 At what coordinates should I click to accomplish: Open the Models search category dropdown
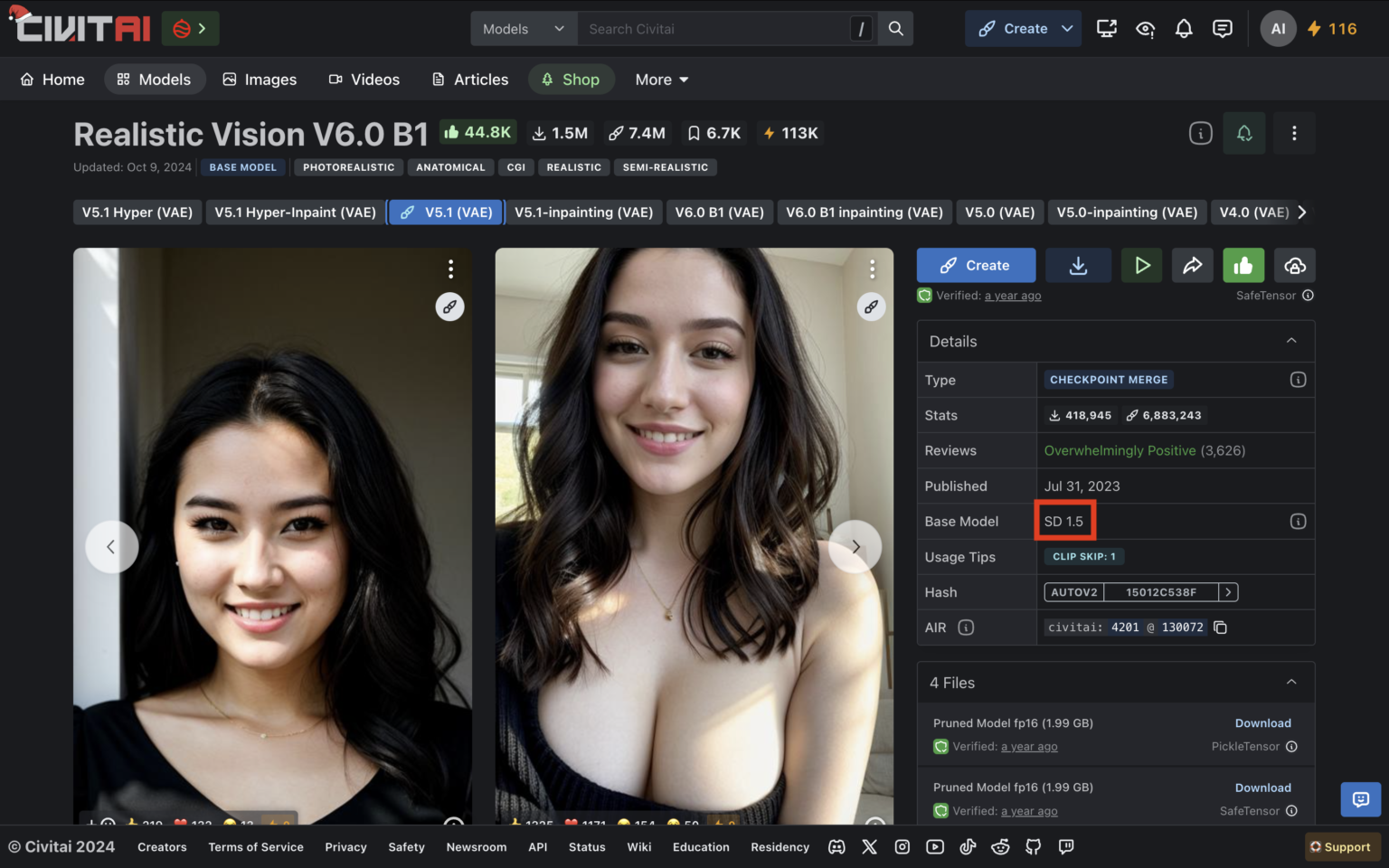click(x=524, y=29)
